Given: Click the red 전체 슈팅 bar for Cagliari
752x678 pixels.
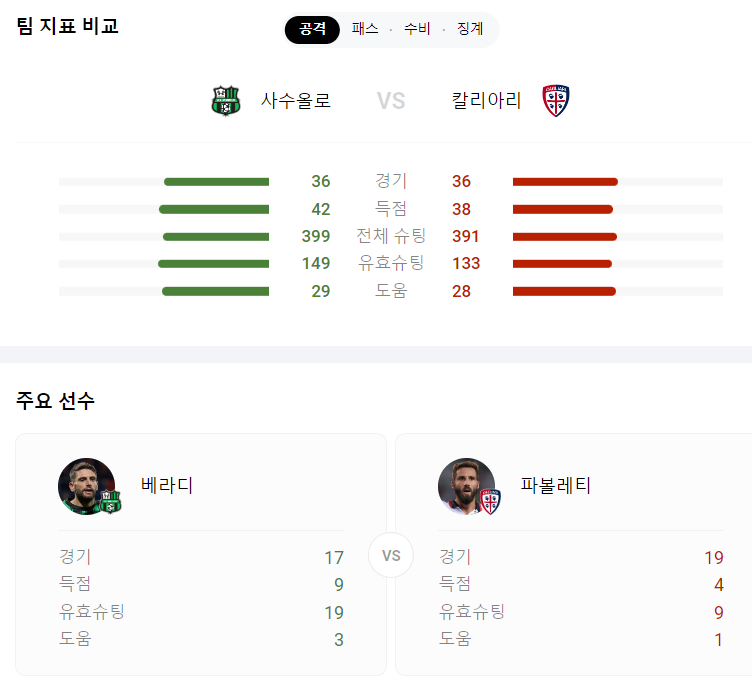Looking at the screenshot, I should [564, 237].
